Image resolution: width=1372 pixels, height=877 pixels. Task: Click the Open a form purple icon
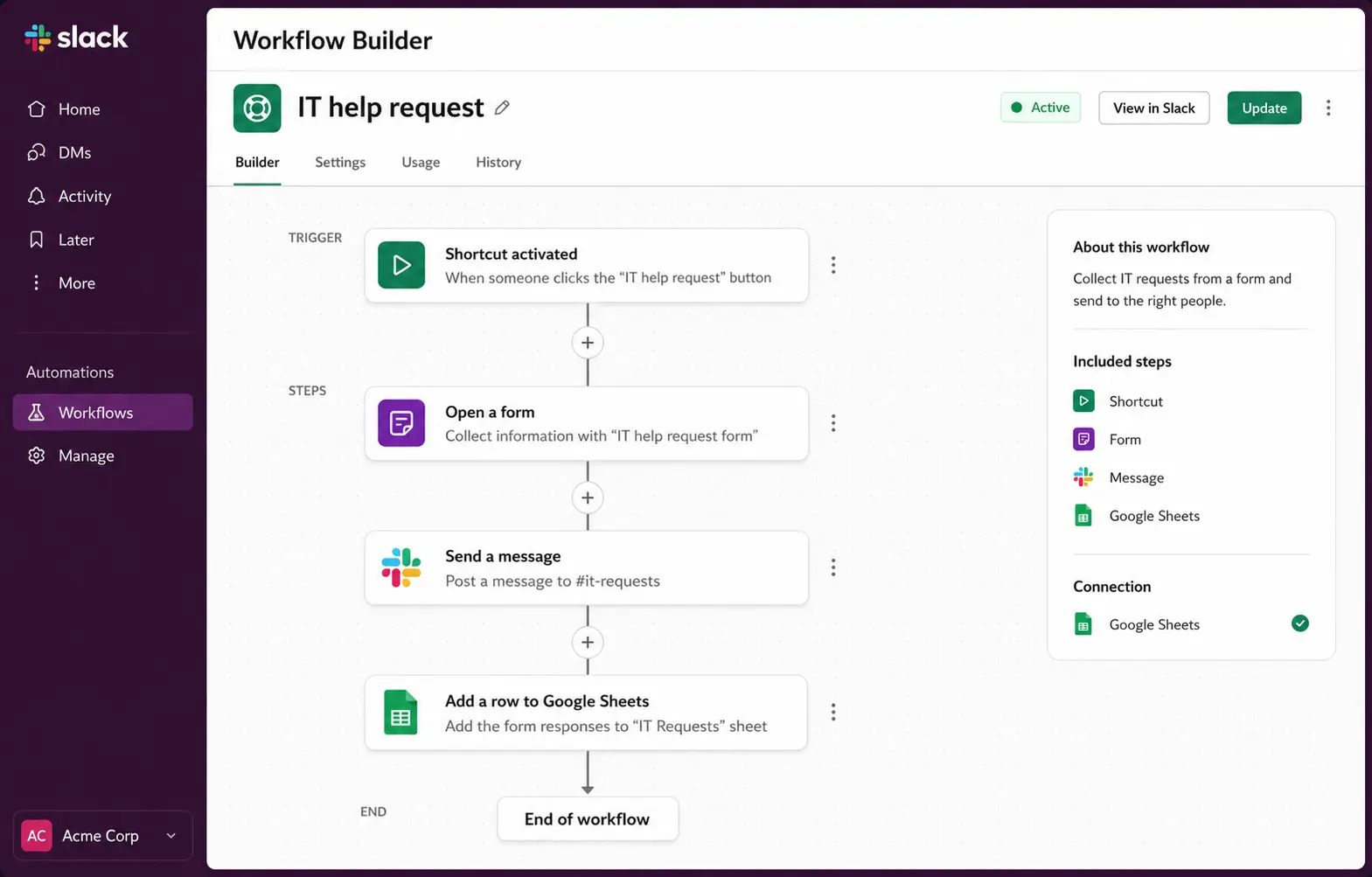click(x=401, y=423)
